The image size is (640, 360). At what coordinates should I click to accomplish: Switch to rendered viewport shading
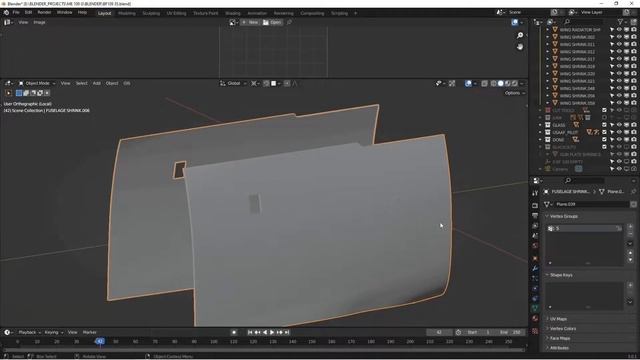(x=515, y=83)
